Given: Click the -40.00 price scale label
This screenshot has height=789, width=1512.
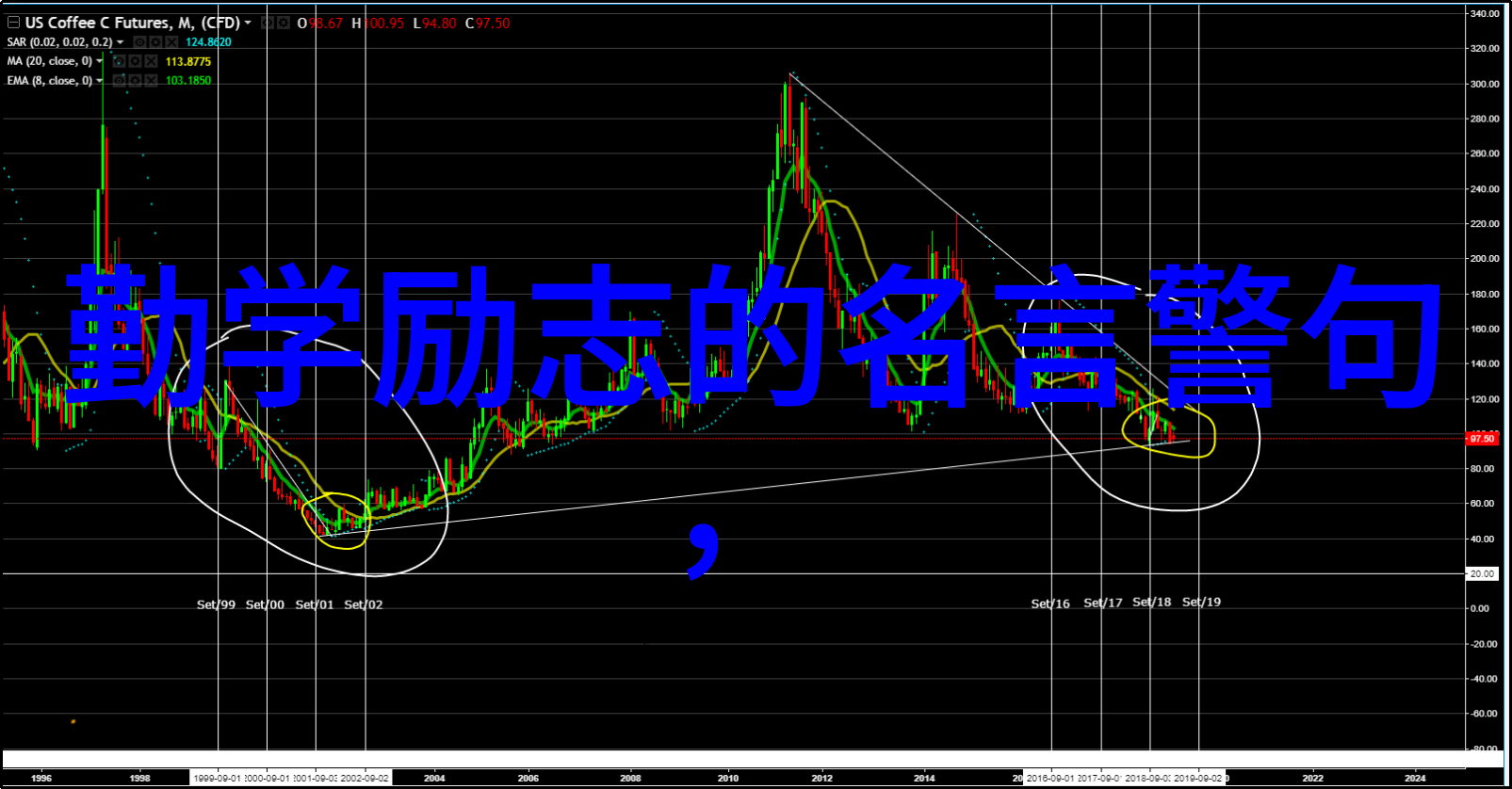Looking at the screenshot, I should tap(1485, 679).
